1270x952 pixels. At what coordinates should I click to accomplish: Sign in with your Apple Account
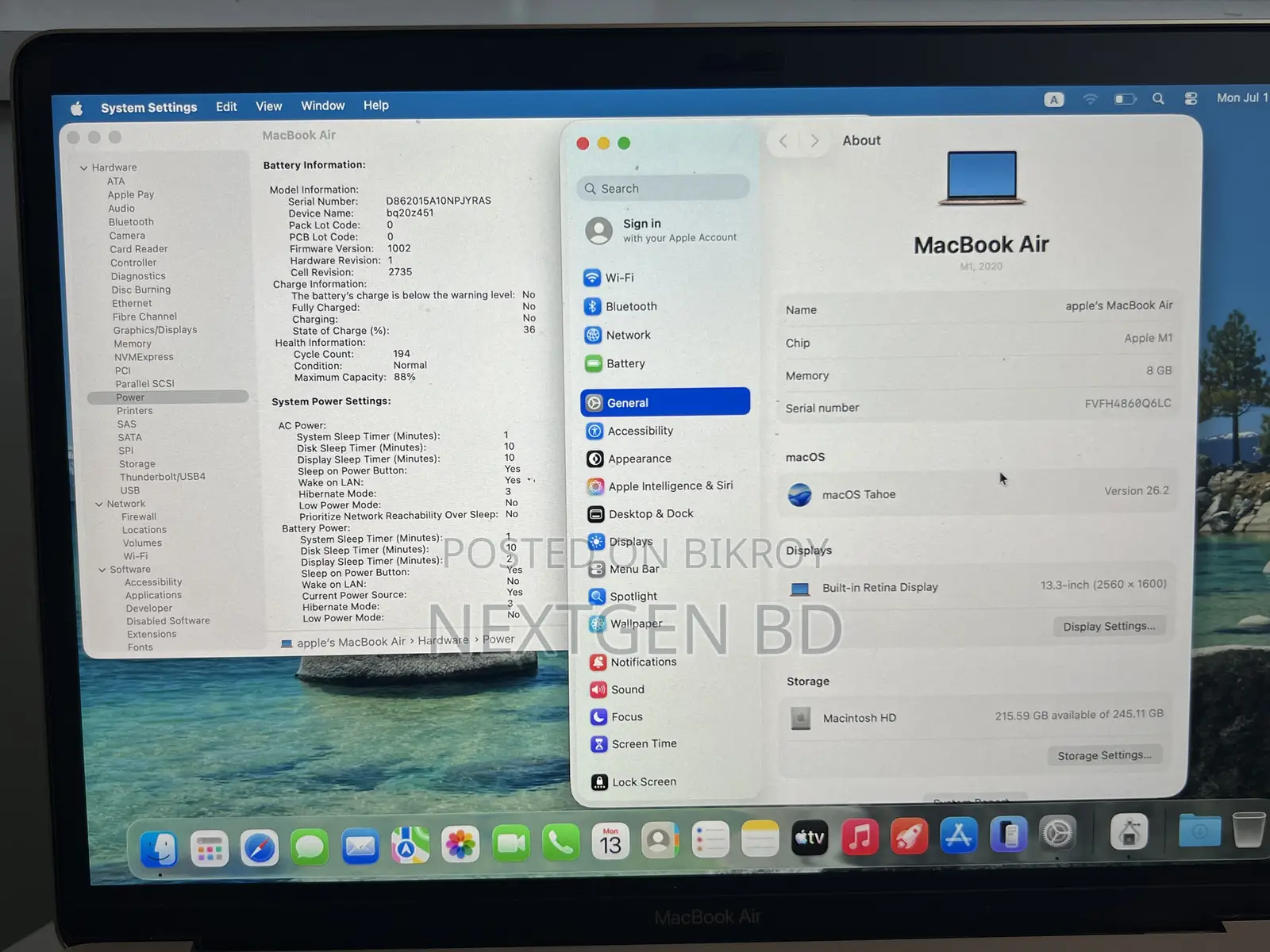tap(663, 230)
